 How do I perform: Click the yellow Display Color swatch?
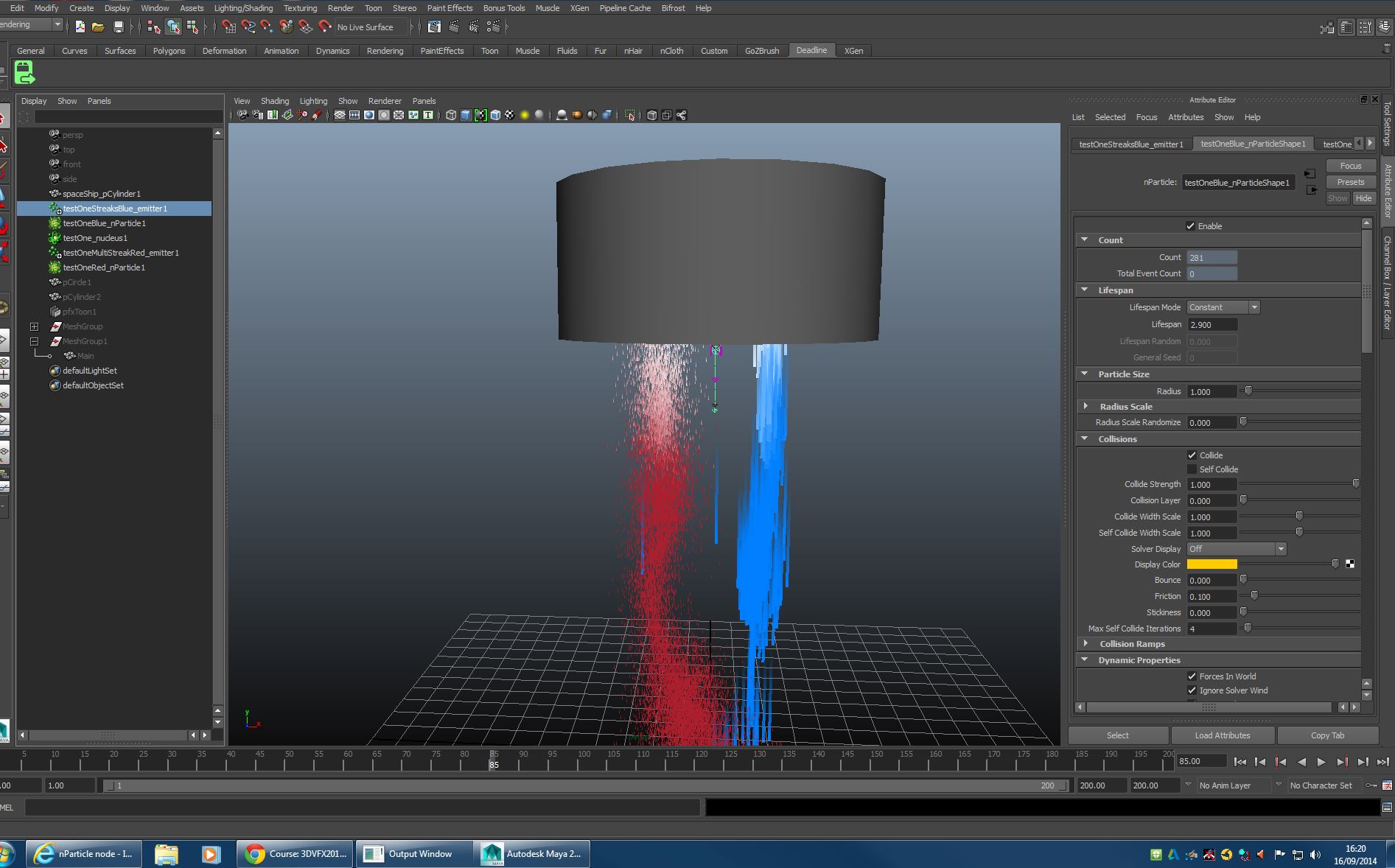point(1212,564)
